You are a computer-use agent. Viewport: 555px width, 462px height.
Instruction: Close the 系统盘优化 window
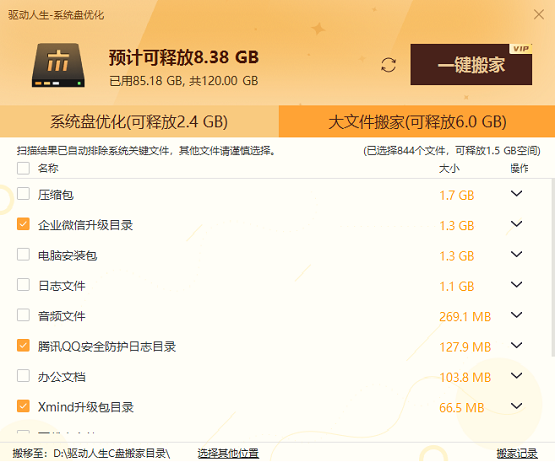coord(539,15)
